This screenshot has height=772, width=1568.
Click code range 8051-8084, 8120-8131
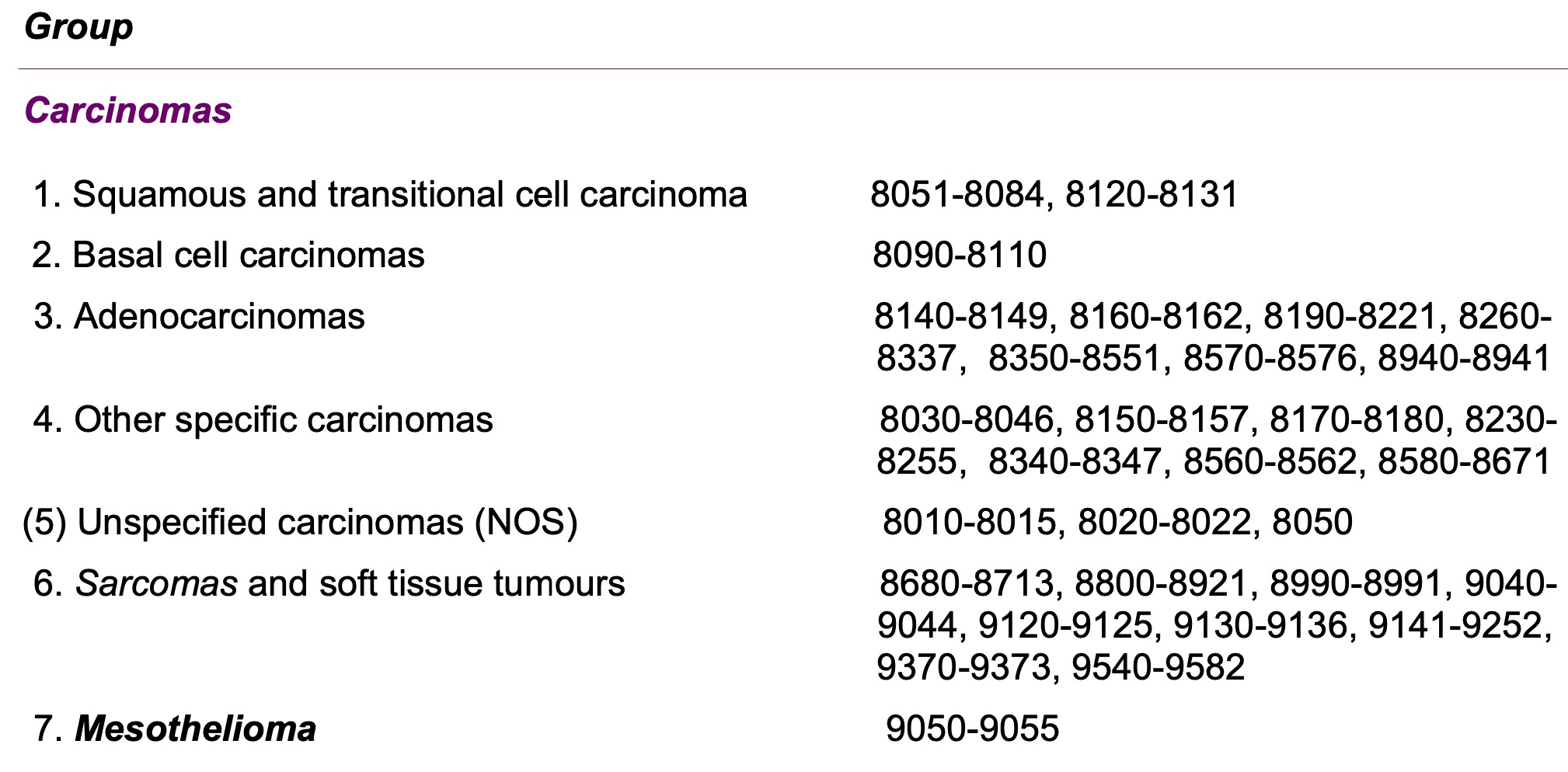(1054, 194)
